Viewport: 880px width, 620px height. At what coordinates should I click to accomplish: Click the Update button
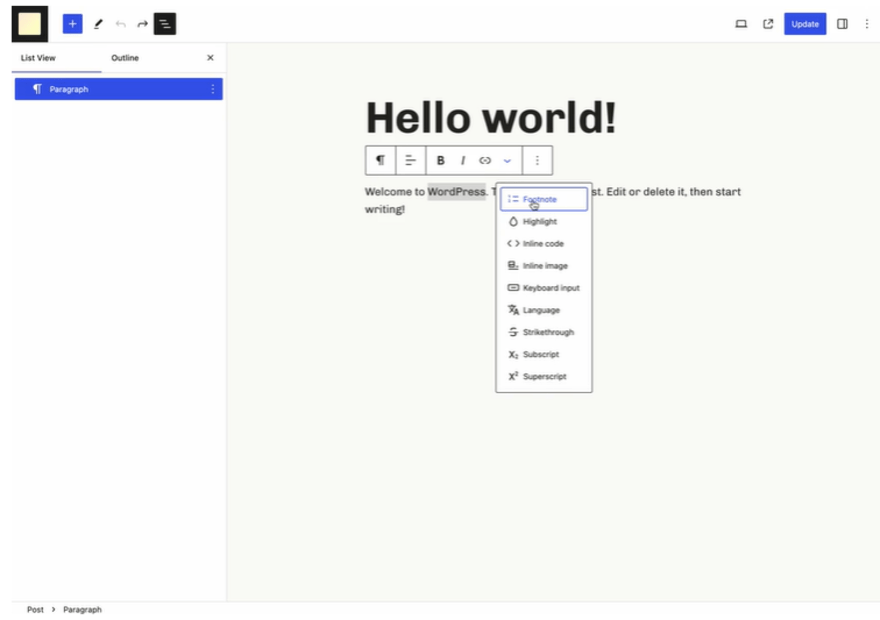805,24
